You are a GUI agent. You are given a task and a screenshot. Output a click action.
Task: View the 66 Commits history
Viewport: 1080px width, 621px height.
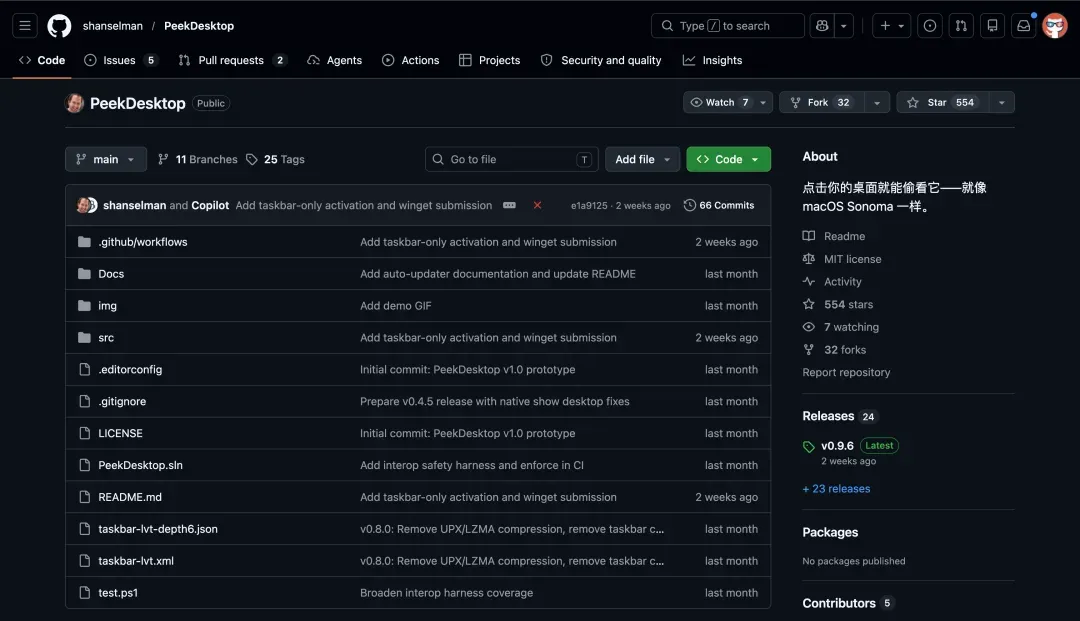[x=718, y=205]
